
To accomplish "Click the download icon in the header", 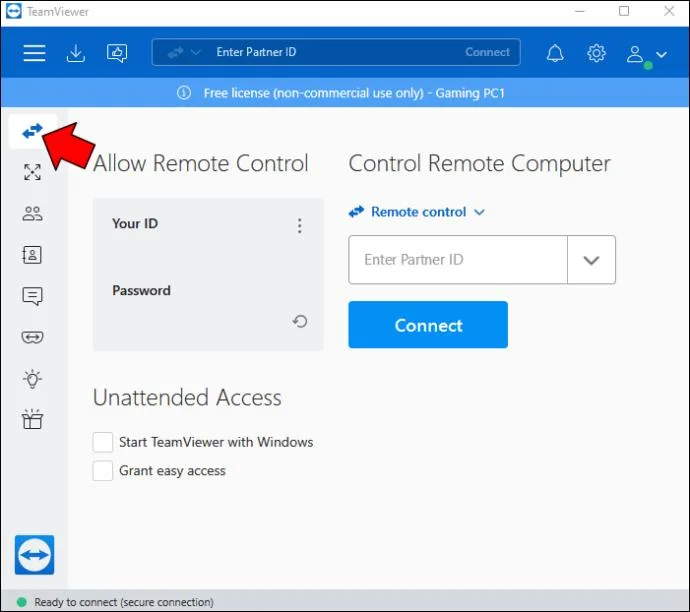I will (76, 53).
